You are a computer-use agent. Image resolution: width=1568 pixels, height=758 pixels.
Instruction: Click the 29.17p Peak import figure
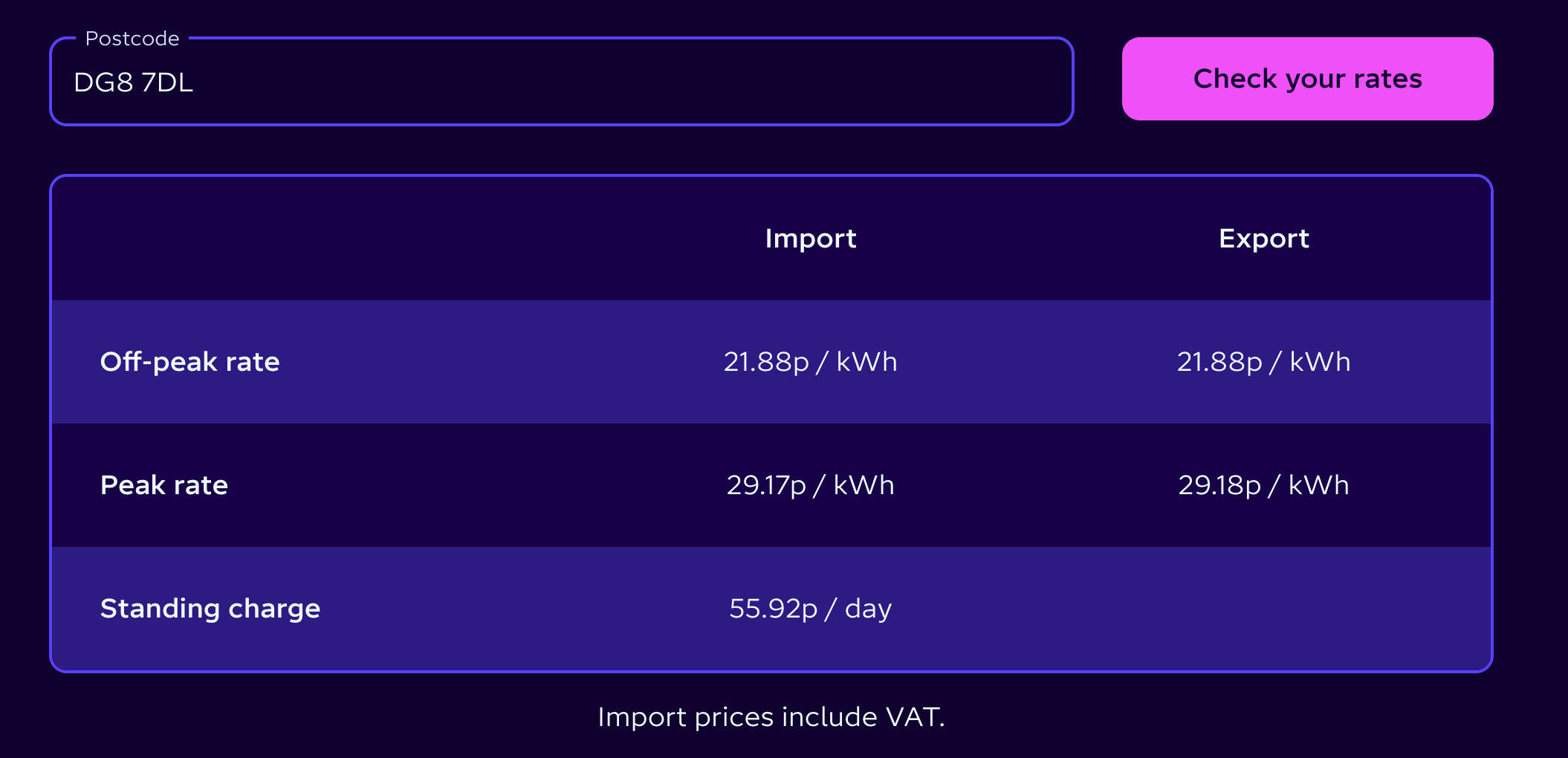click(766, 485)
